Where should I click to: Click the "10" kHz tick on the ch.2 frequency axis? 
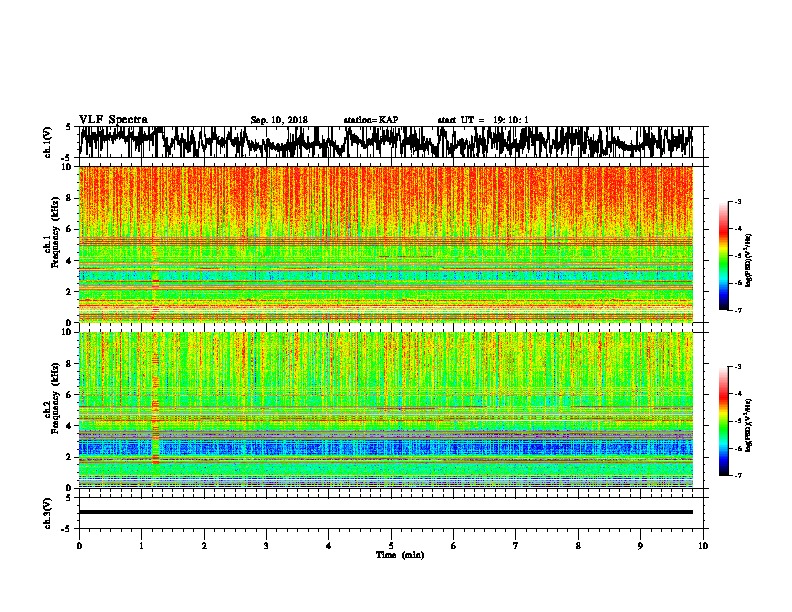(x=67, y=332)
